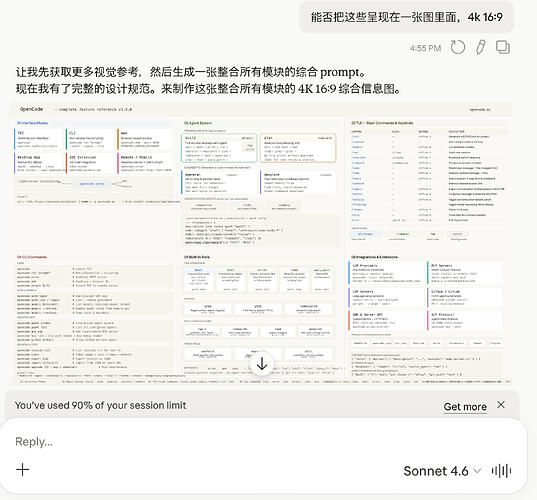Follow the Get more link

tap(465, 407)
